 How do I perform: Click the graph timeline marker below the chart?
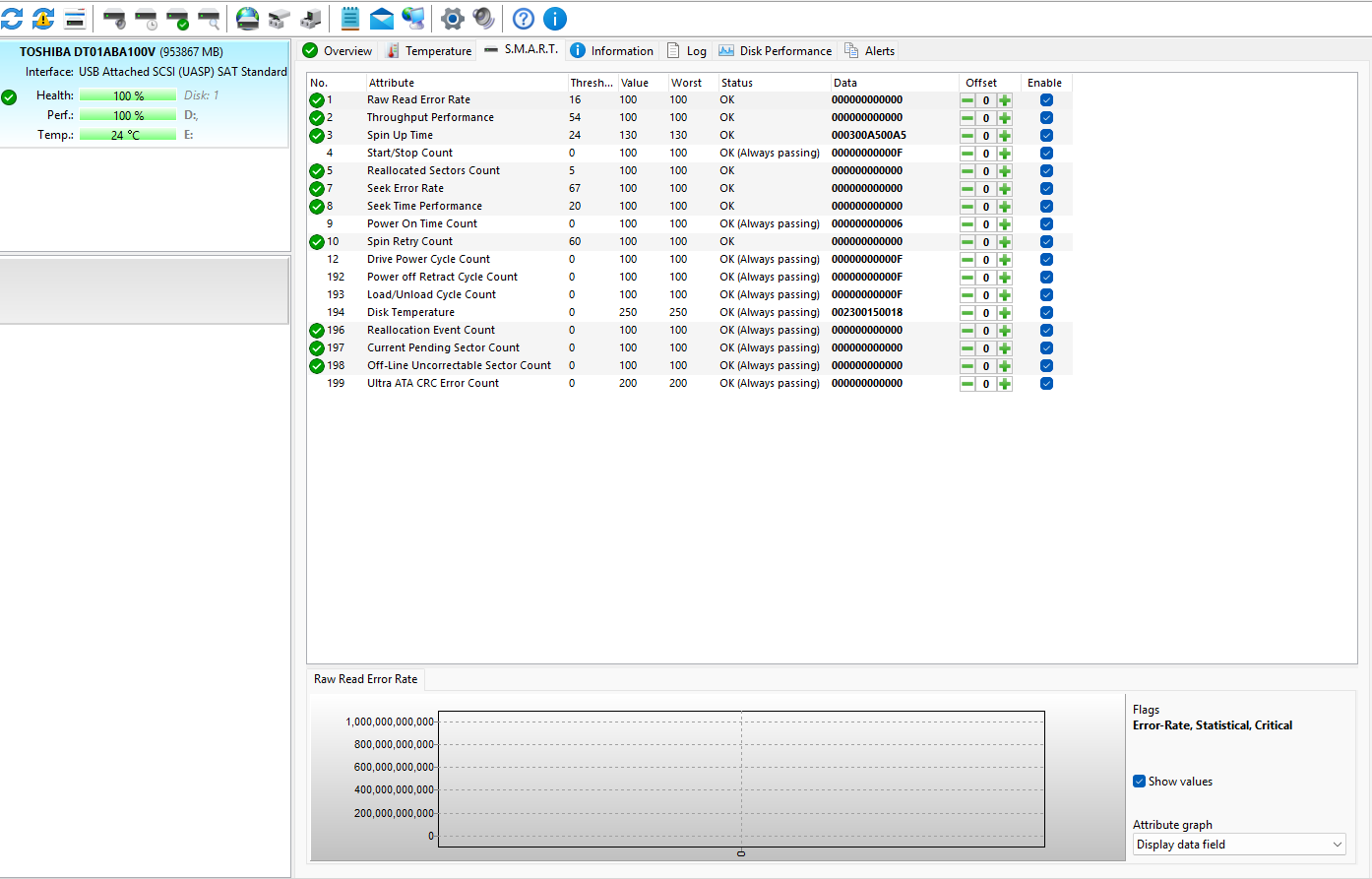(741, 853)
